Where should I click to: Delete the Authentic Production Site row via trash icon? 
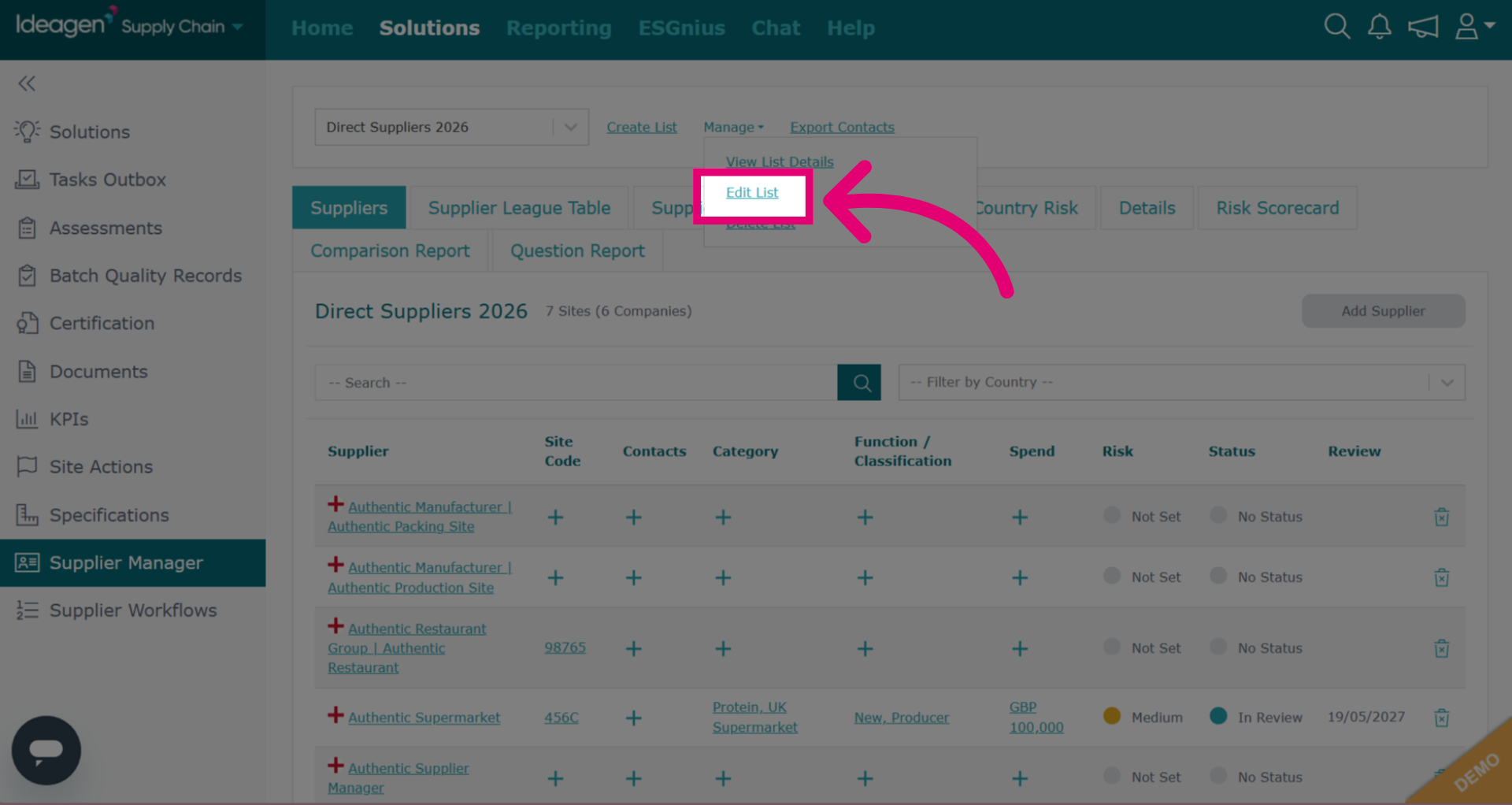click(1441, 577)
